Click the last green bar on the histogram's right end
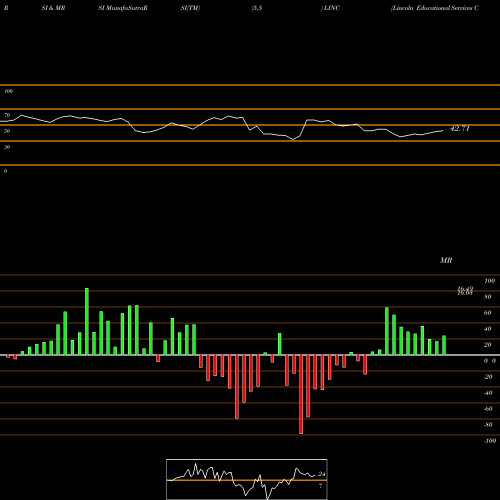This screenshot has height=500, width=500. (444, 345)
